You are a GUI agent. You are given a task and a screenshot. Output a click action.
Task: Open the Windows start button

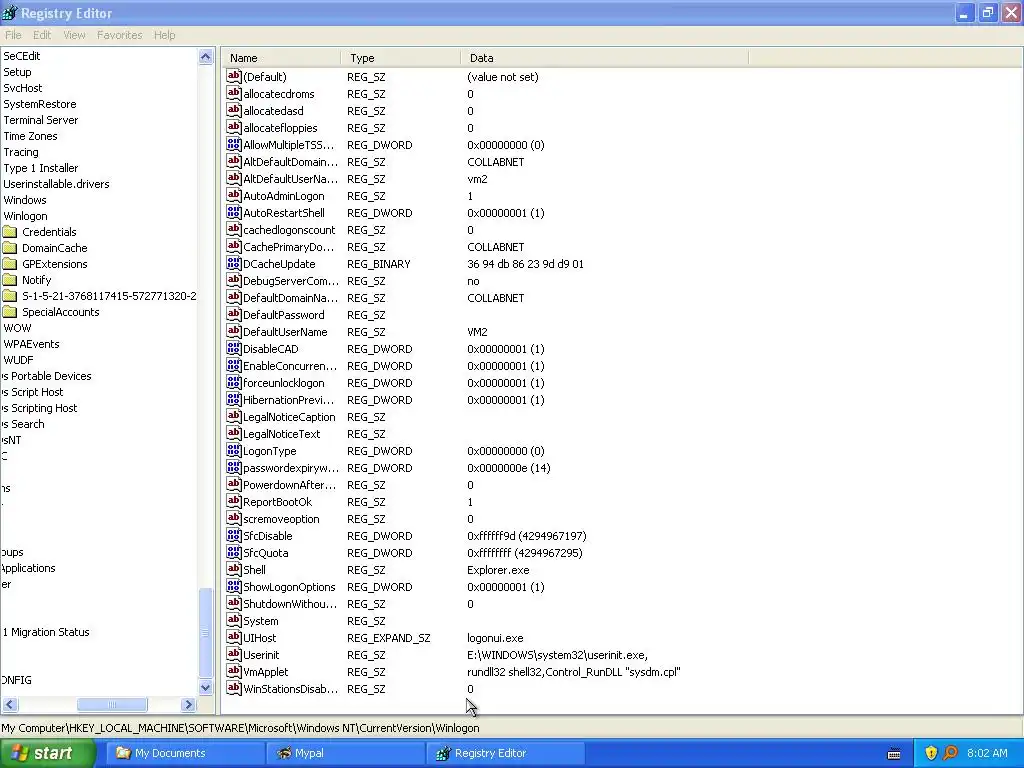48,753
